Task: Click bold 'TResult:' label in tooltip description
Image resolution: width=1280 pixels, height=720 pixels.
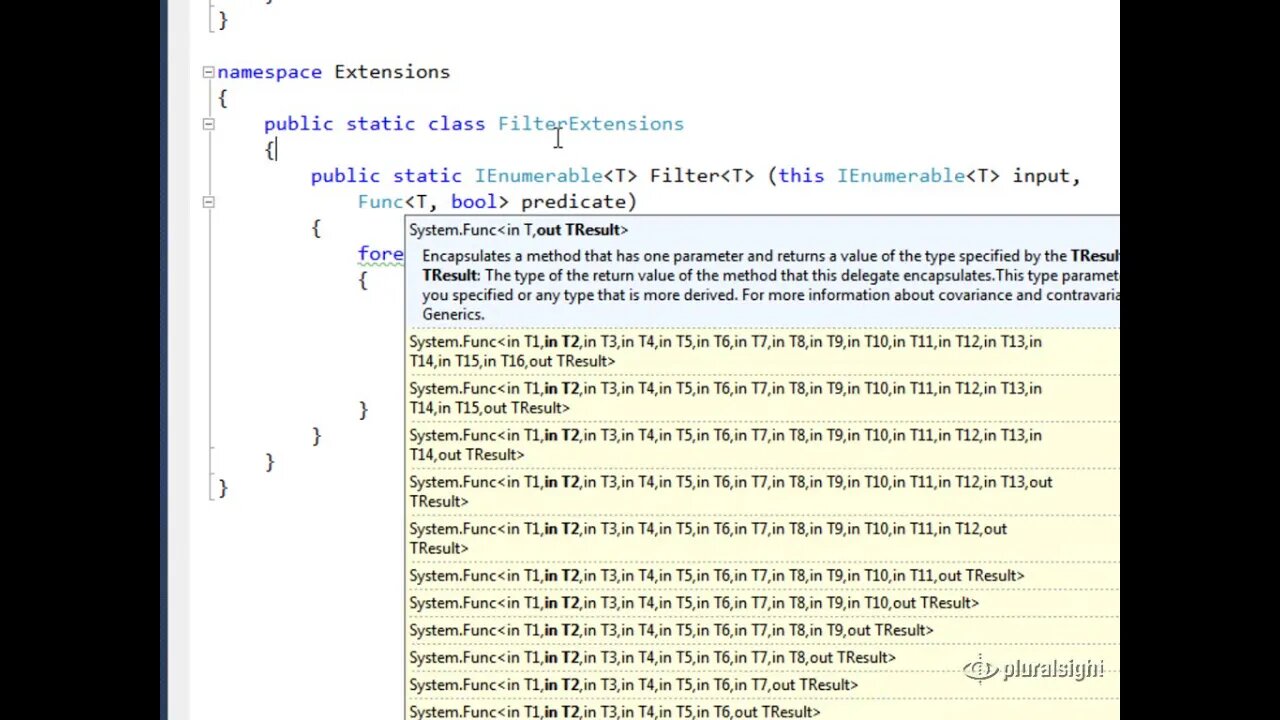Action: pos(450,275)
